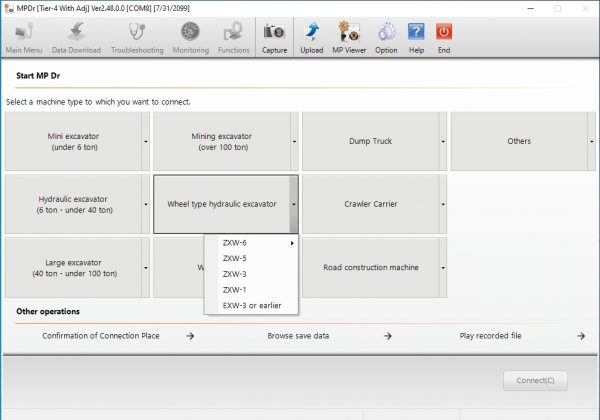Choose the Crawler Carrier machine type
This screenshot has height=420, width=600.
click(370, 204)
